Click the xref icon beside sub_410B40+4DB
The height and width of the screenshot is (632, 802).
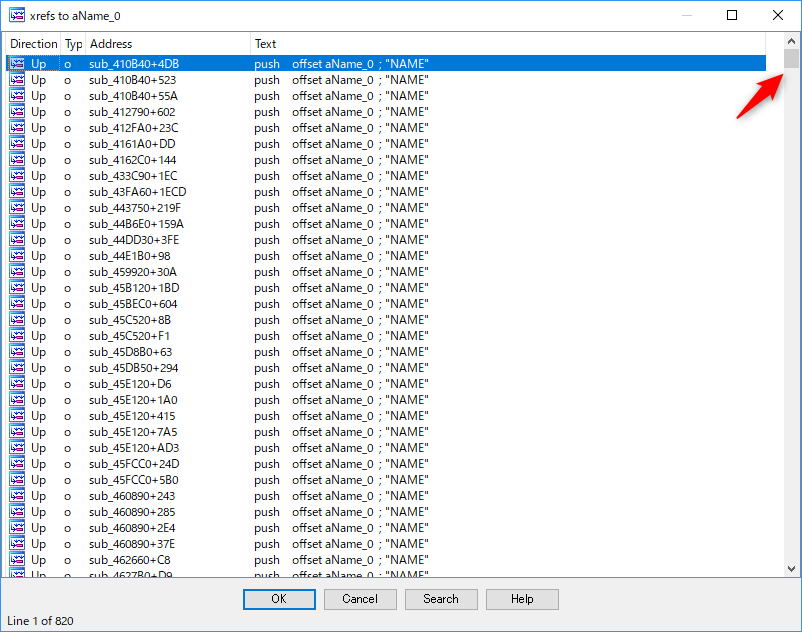tap(16, 63)
